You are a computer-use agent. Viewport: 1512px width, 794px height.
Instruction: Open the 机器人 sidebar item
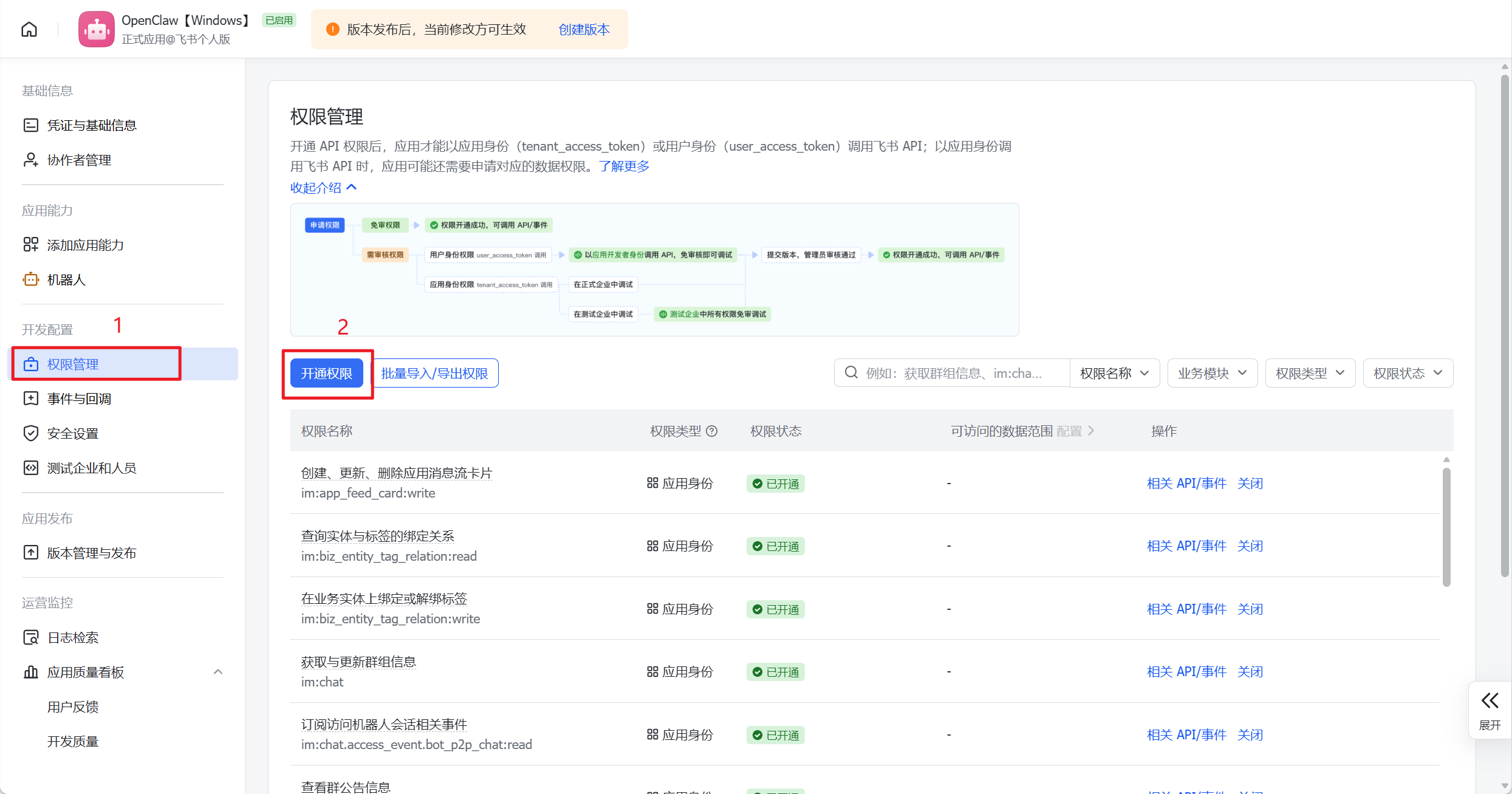pos(66,279)
